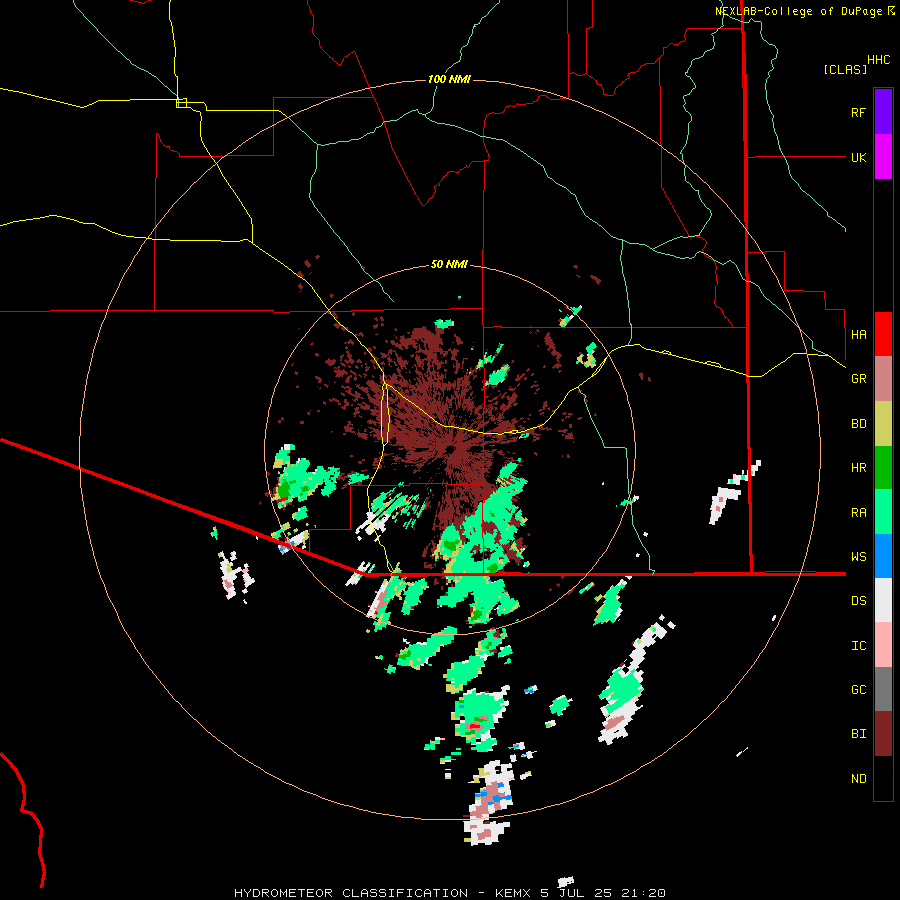Click the UK magenta legend swatch
Viewport: 900px width, 900px height.
883,157
